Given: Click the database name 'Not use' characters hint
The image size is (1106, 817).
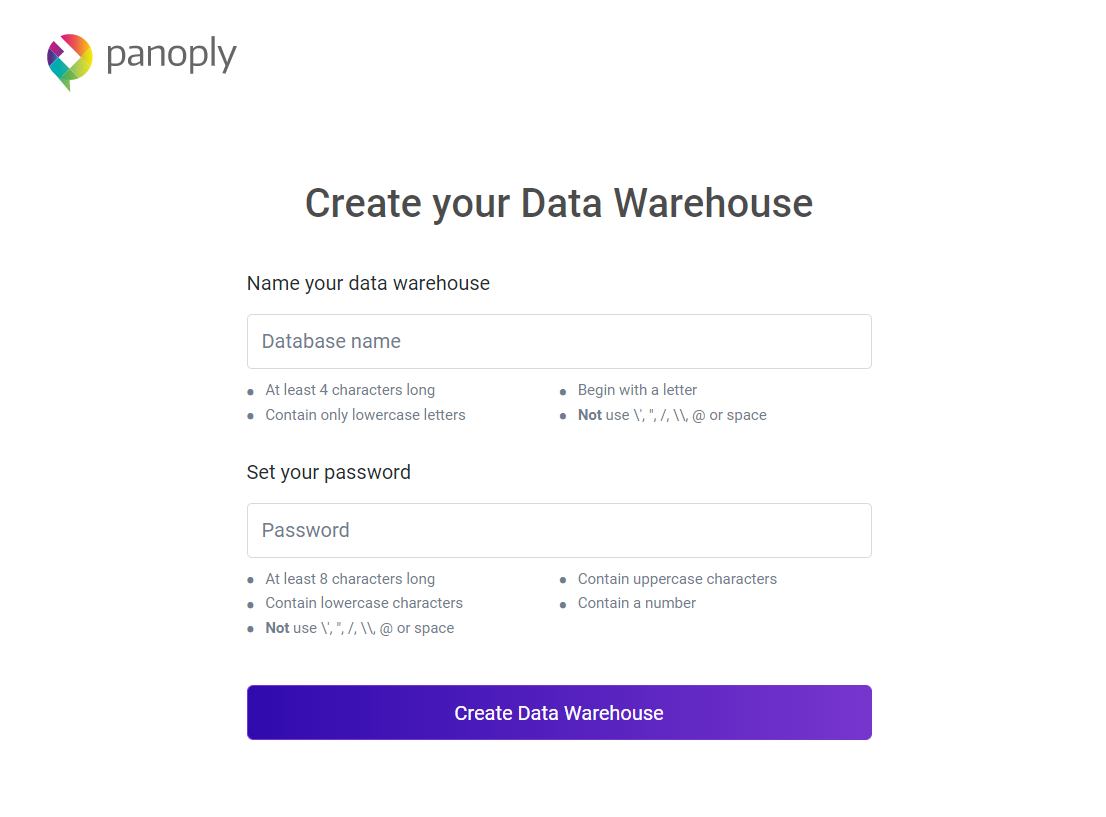Looking at the screenshot, I should click(x=672, y=415).
